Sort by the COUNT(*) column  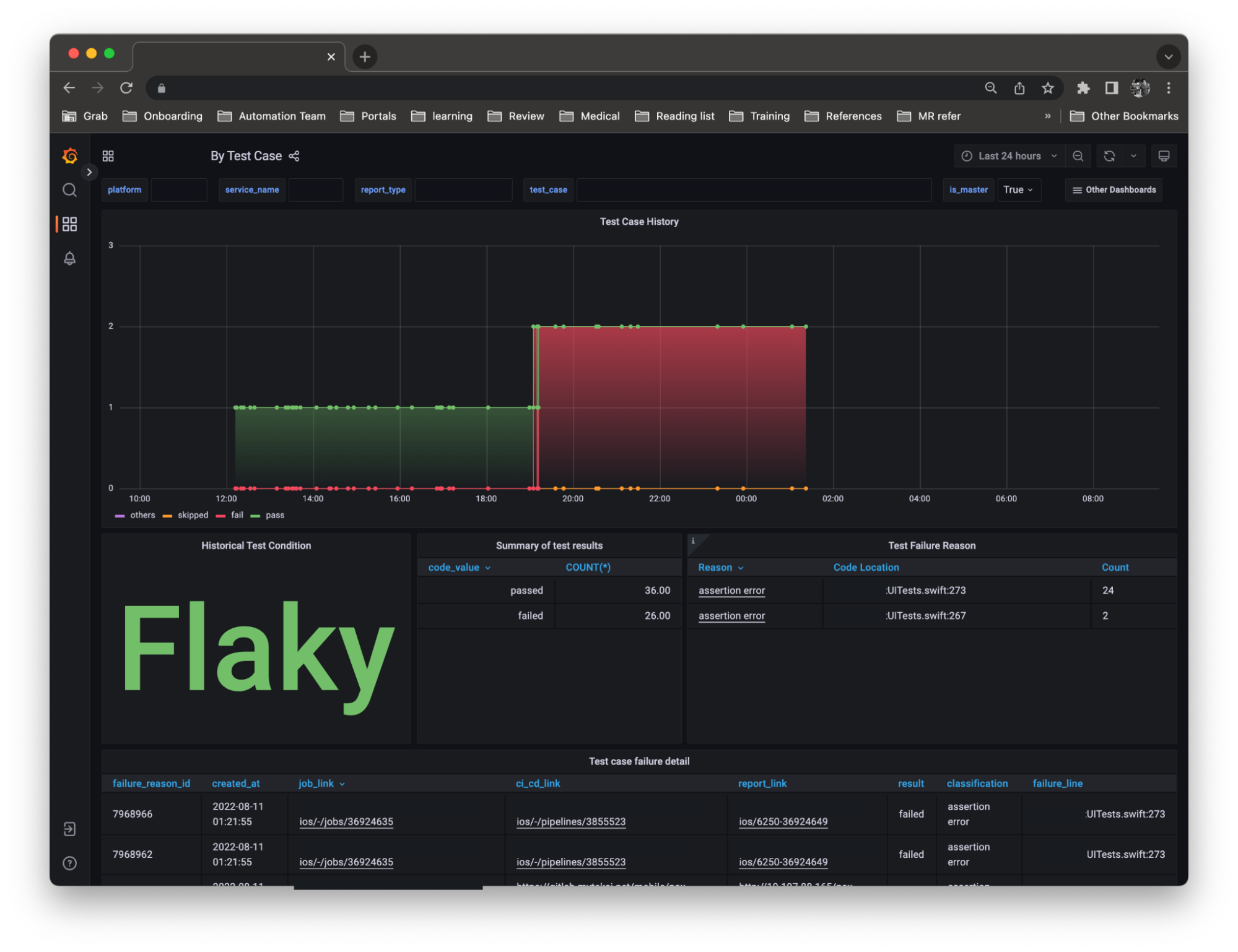[x=588, y=568]
